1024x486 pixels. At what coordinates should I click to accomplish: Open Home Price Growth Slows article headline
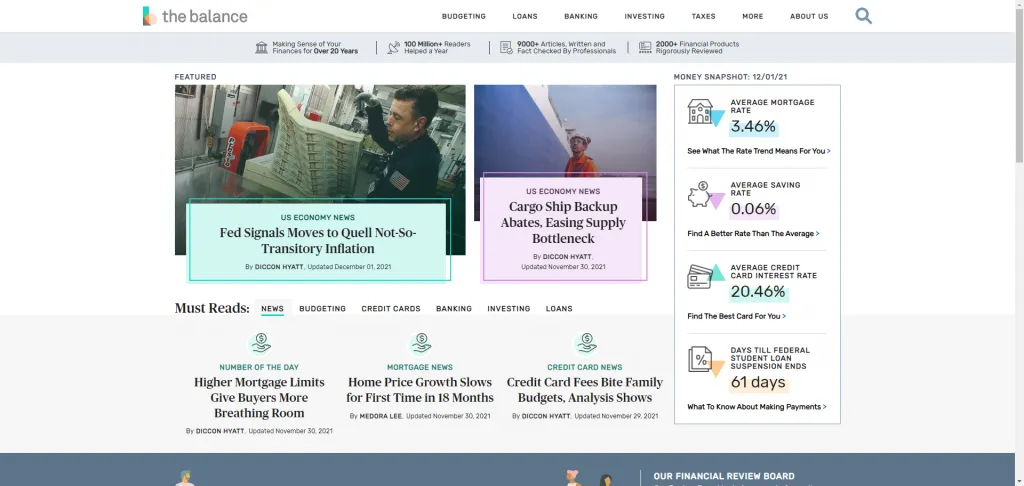(x=420, y=390)
